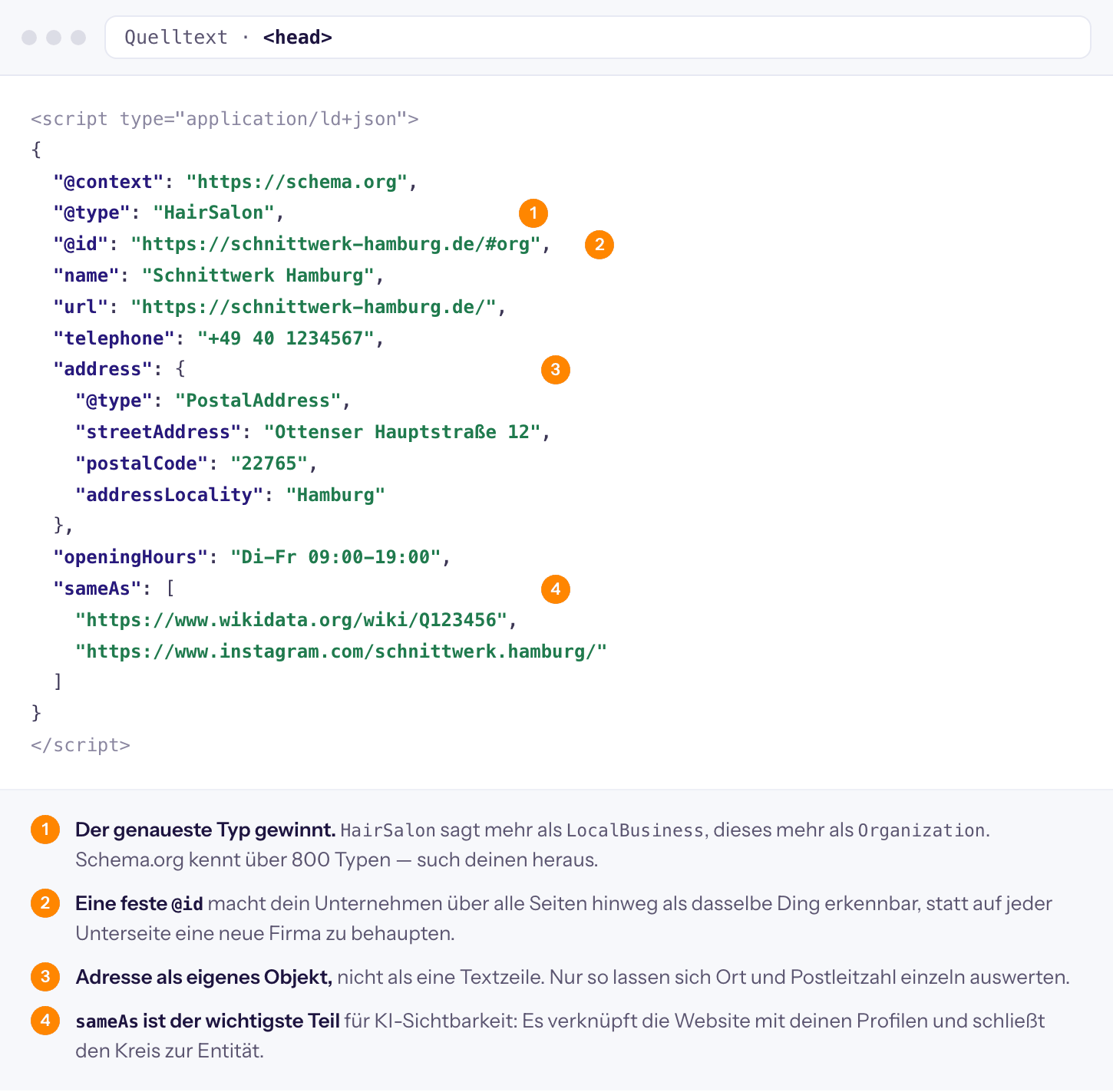
Task: Select the "@id" key in the code
Action: 81,244
